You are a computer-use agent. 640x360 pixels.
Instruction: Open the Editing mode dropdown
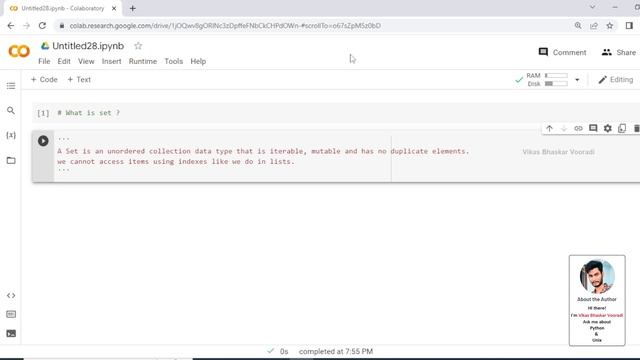616,80
